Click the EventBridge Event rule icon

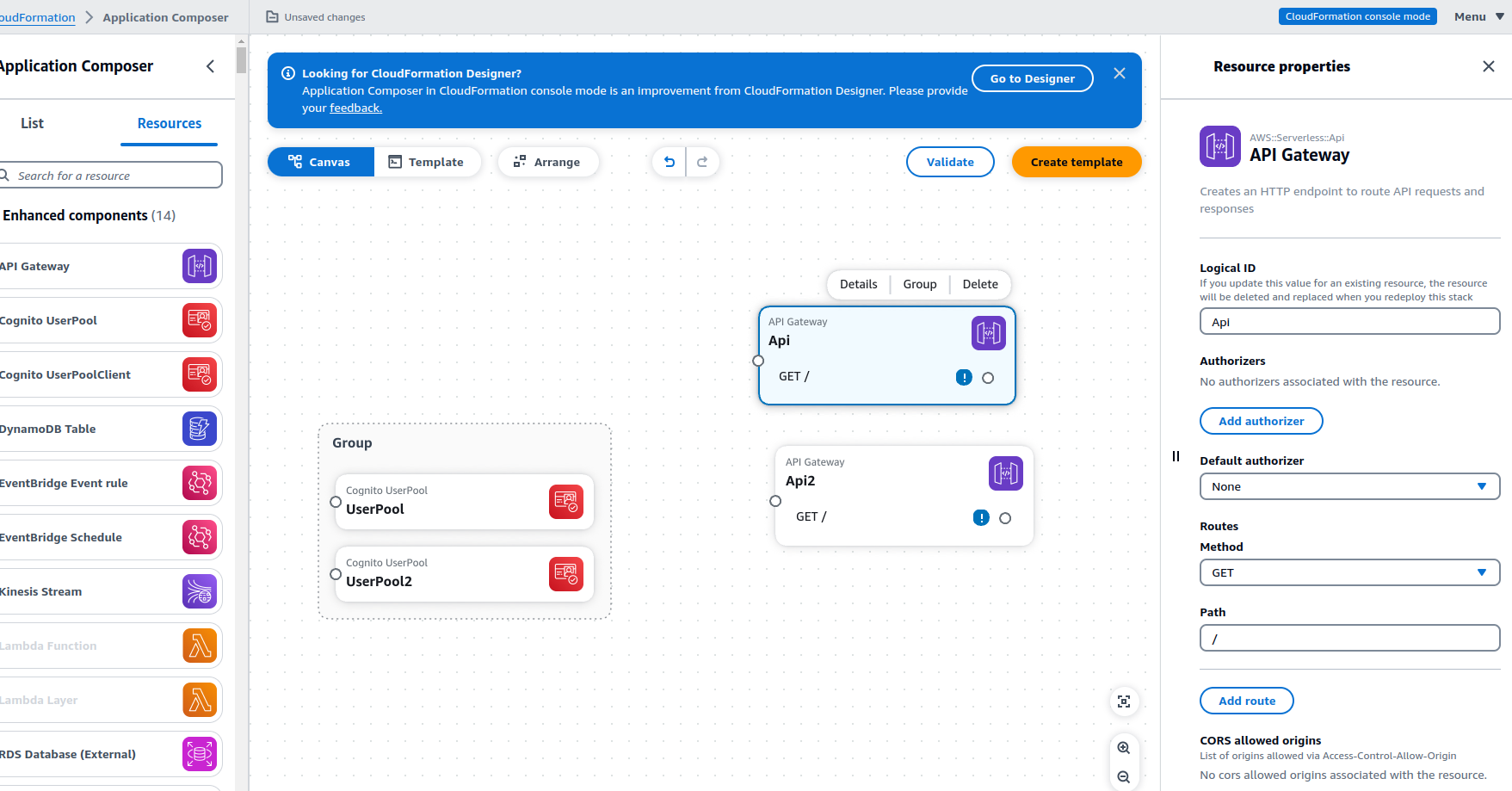(x=200, y=483)
